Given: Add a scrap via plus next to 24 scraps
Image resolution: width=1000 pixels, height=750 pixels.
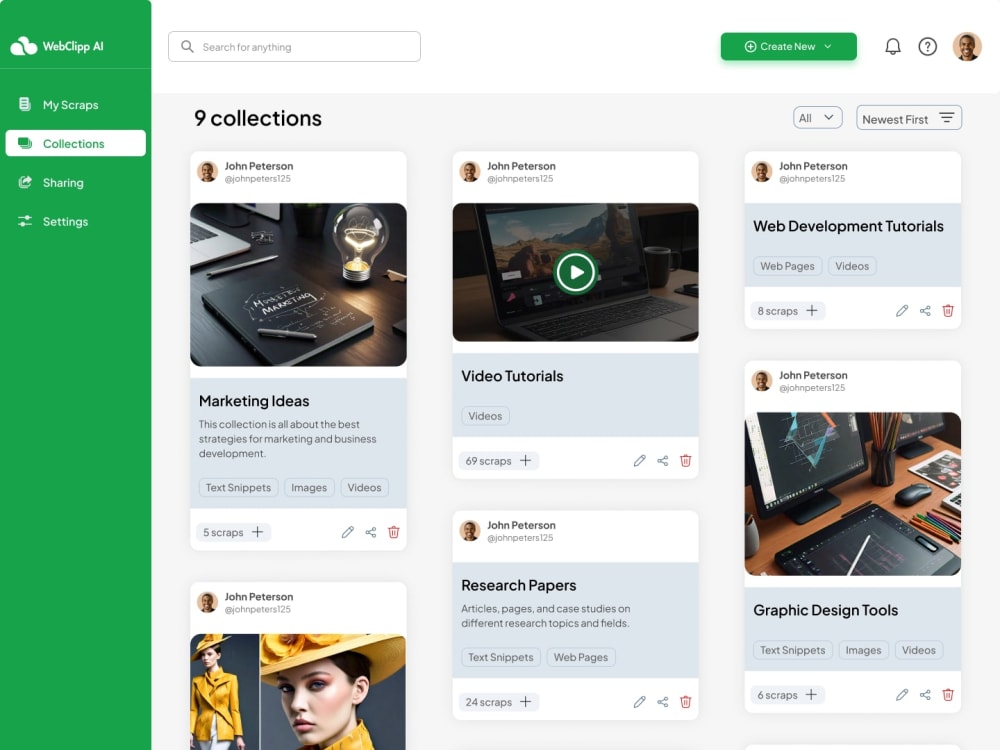Looking at the screenshot, I should point(525,702).
